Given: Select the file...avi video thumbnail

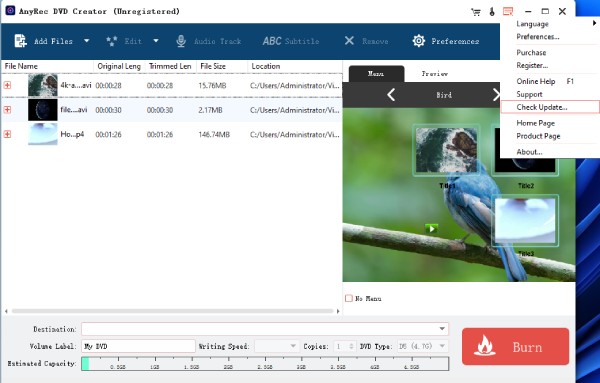Looking at the screenshot, I should pos(43,110).
